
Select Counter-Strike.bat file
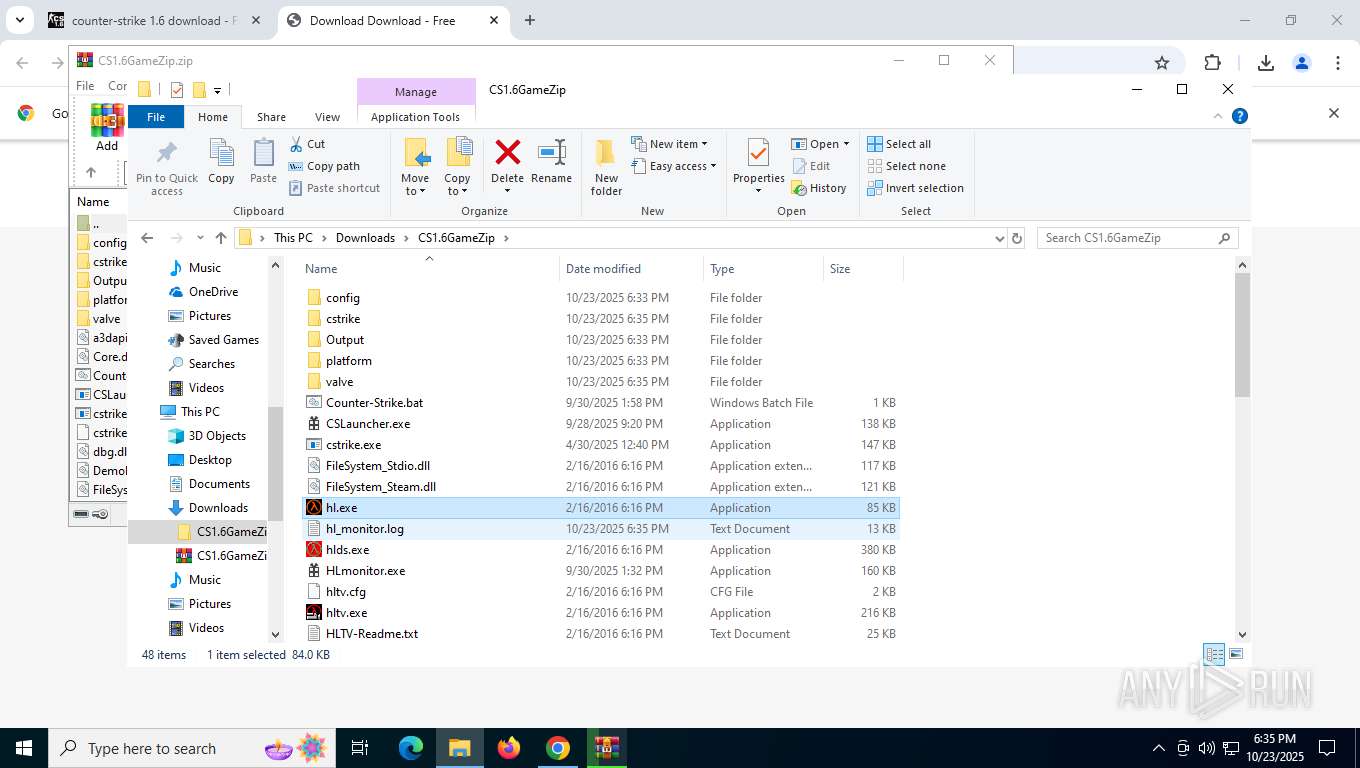601,403
